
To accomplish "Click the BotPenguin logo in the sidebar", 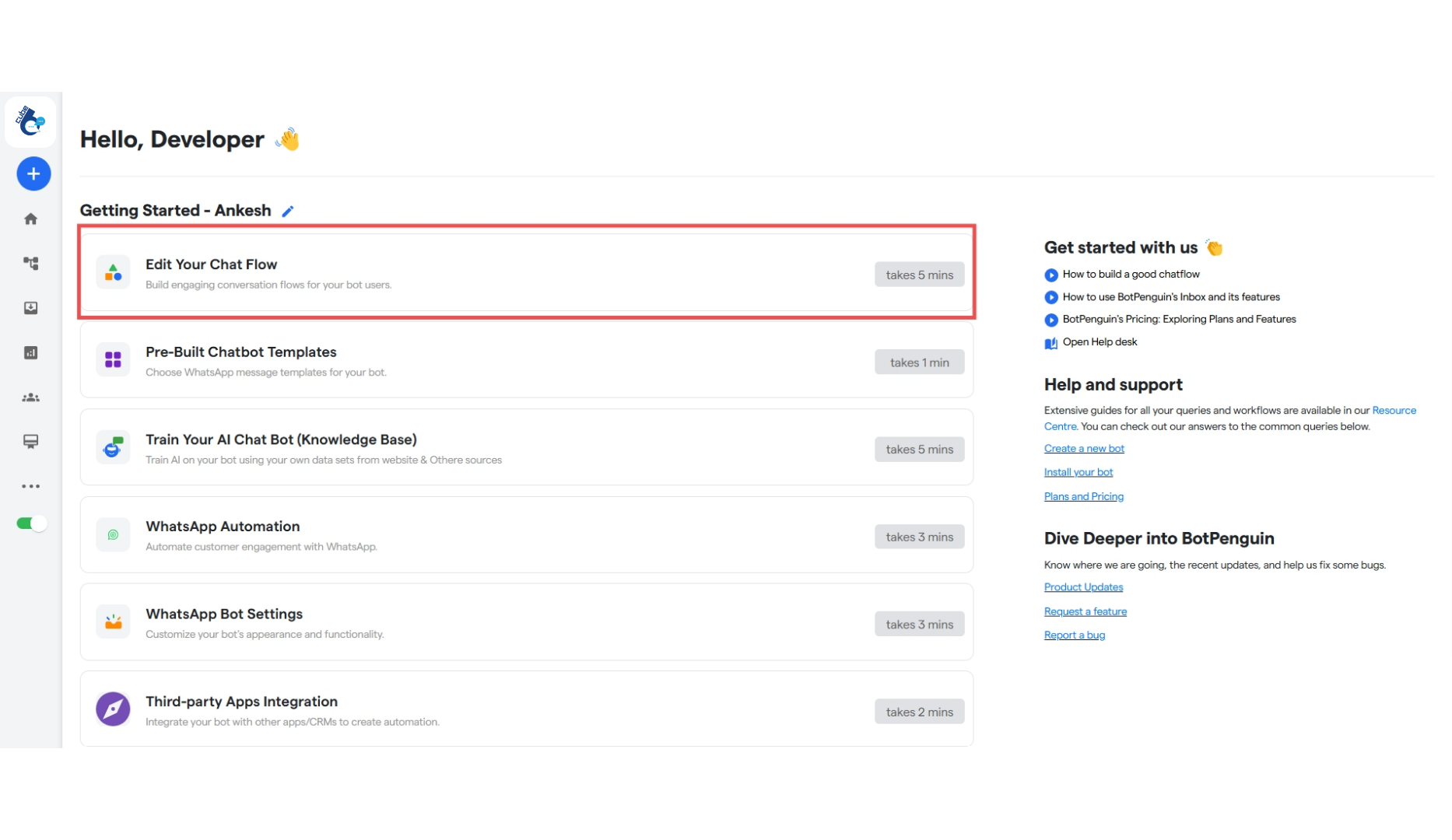I will [31, 122].
